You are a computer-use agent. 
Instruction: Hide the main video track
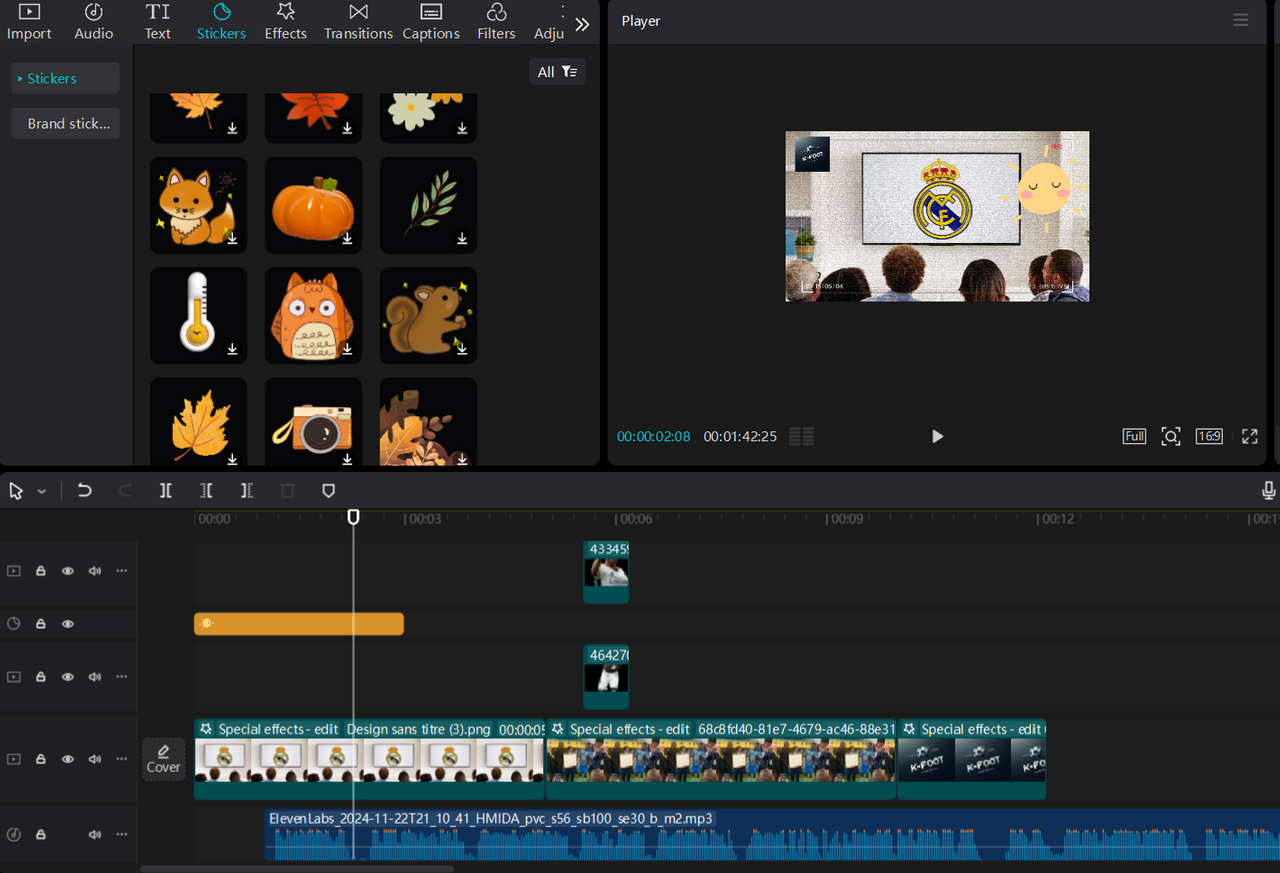[x=68, y=759]
